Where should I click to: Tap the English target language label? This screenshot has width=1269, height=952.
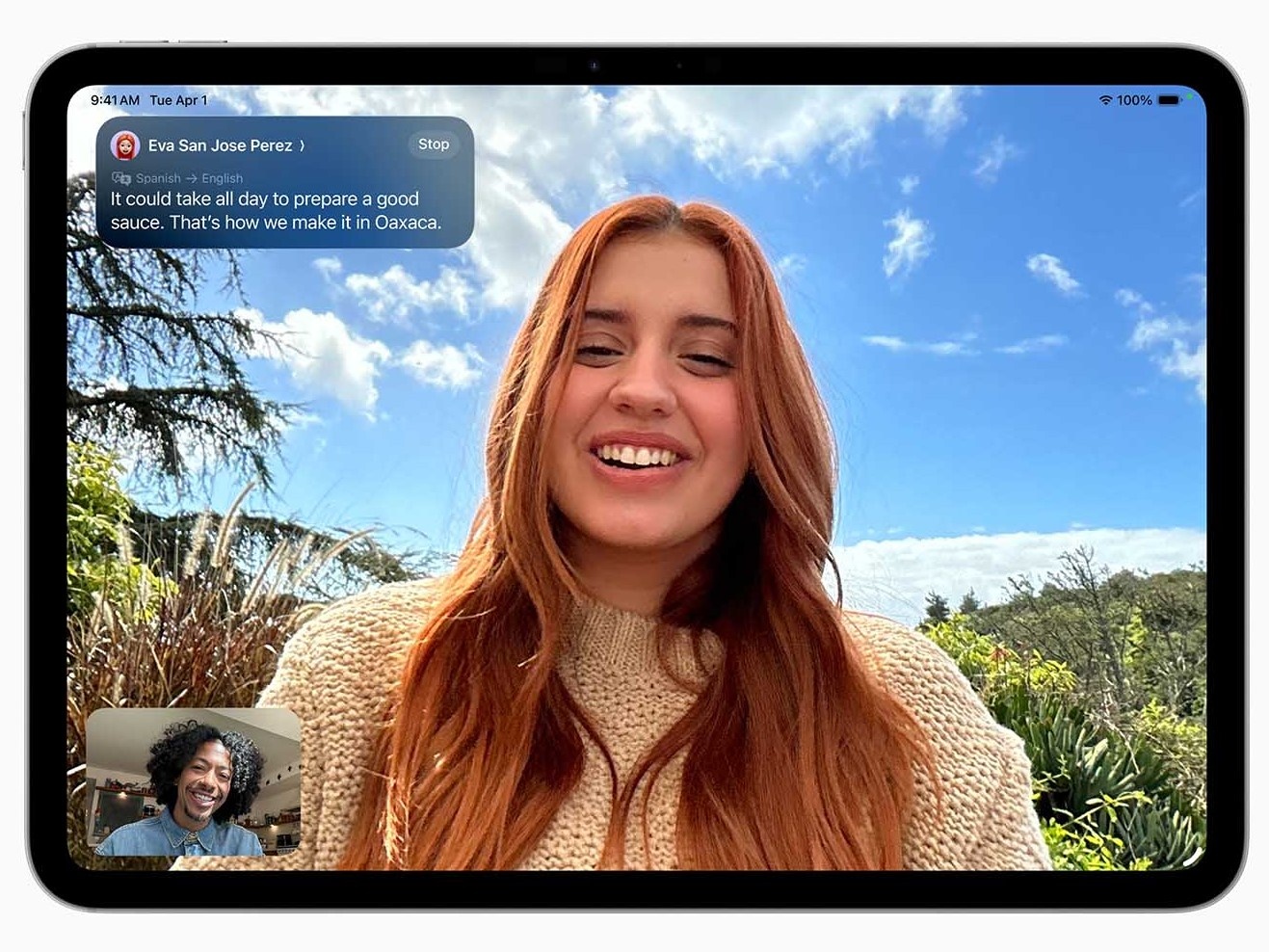pyautogui.click(x=222, y=178)
